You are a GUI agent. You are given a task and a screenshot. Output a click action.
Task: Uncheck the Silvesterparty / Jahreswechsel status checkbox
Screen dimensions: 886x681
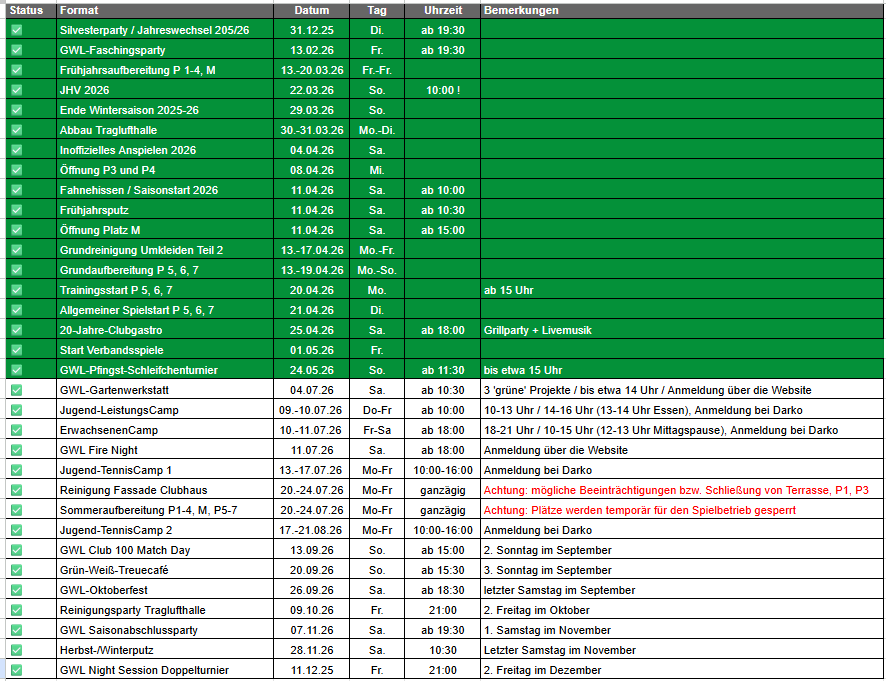(16, 30)
